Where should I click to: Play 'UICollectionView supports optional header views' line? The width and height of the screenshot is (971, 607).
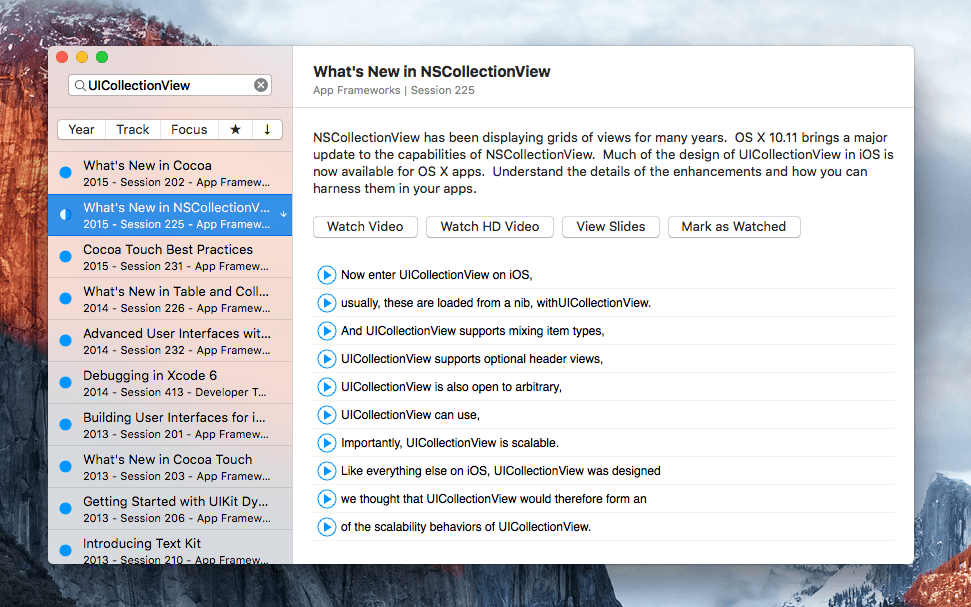point(326,359)
